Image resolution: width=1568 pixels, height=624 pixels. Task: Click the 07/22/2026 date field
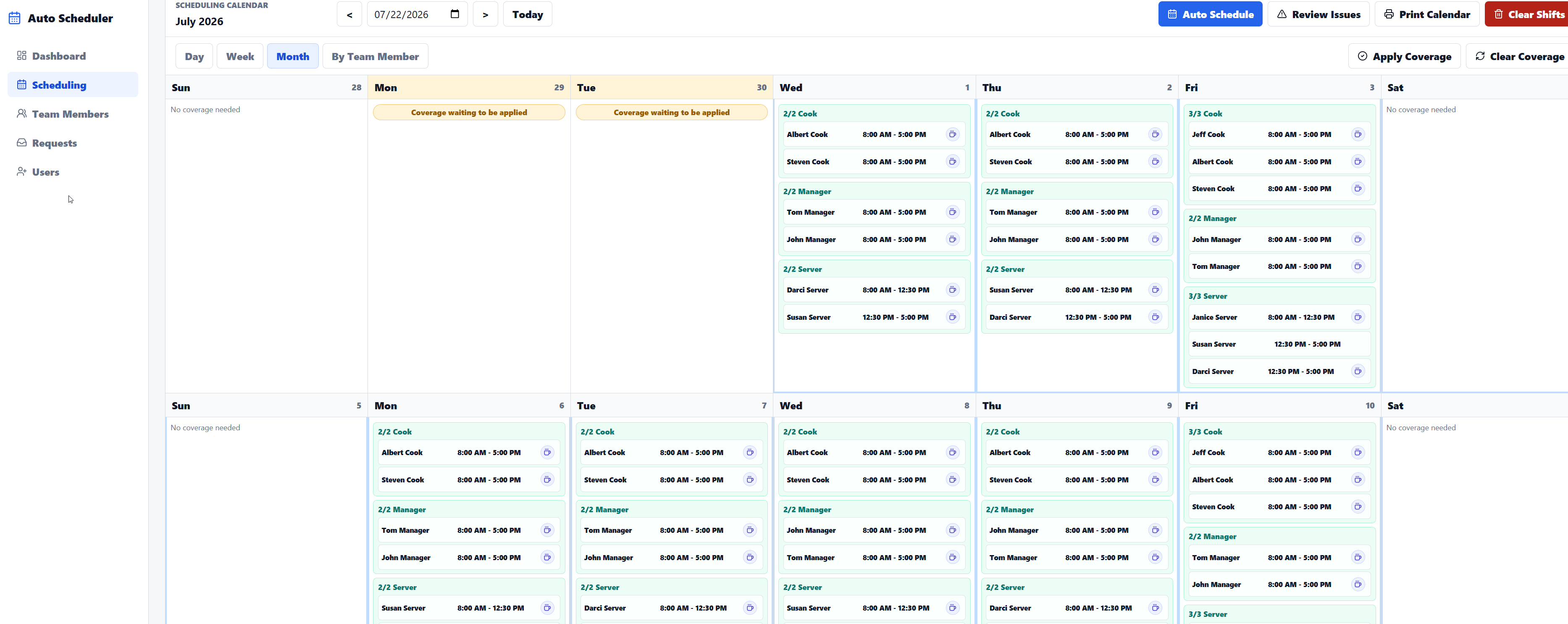pos(417,14)
